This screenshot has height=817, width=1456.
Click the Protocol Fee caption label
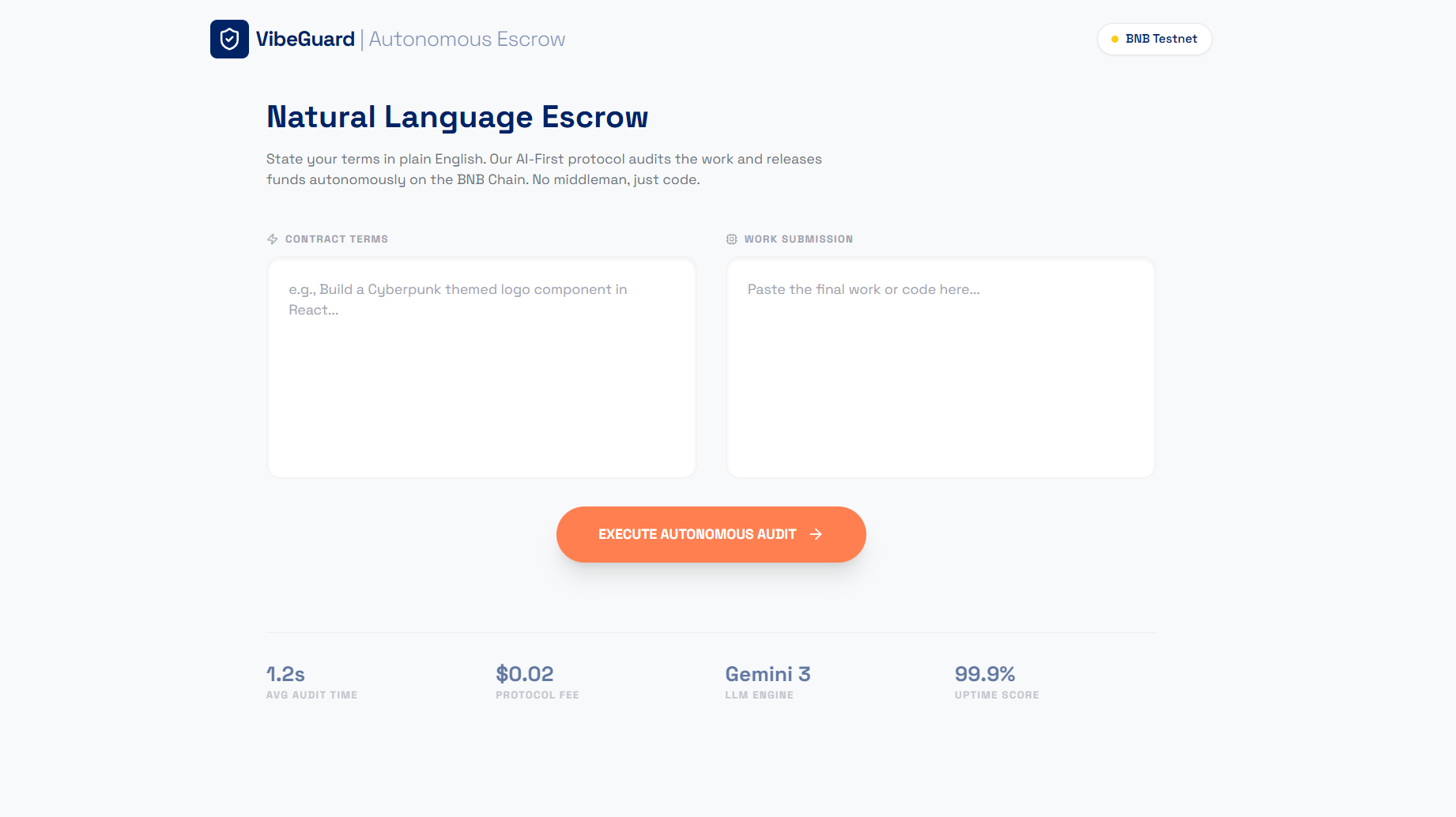pos(538,695)
